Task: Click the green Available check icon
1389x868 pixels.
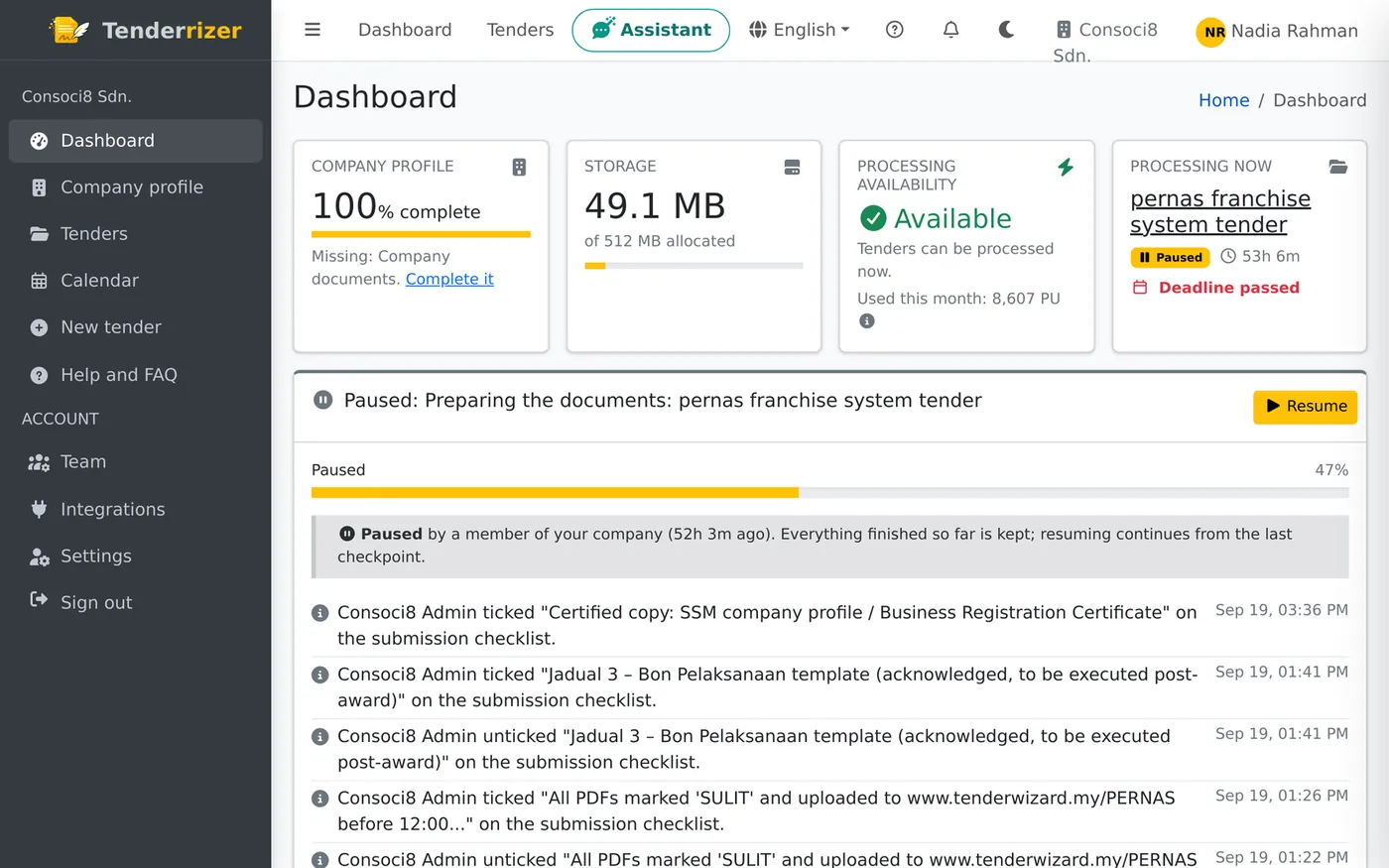Action: pos(873,218)
